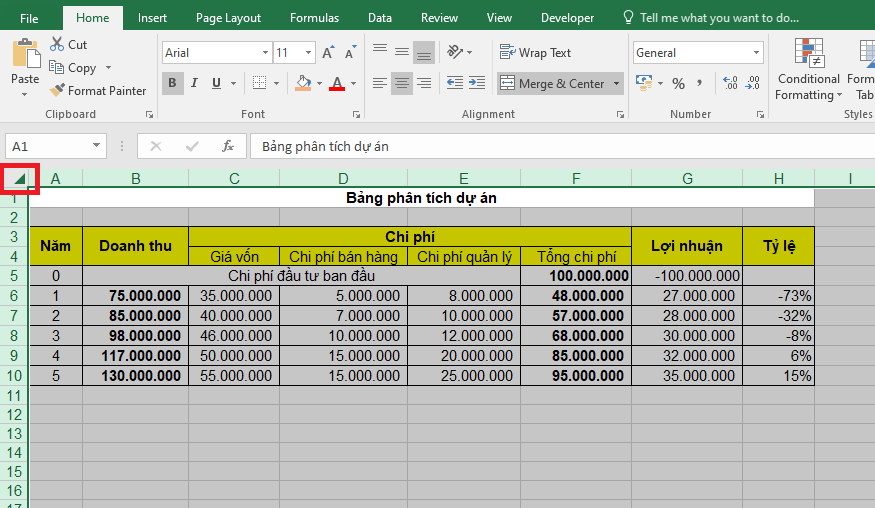The height and width of the screenshot is (508, 875).
Task: Set Middle Align for the cell
Action: click(402, 52)
